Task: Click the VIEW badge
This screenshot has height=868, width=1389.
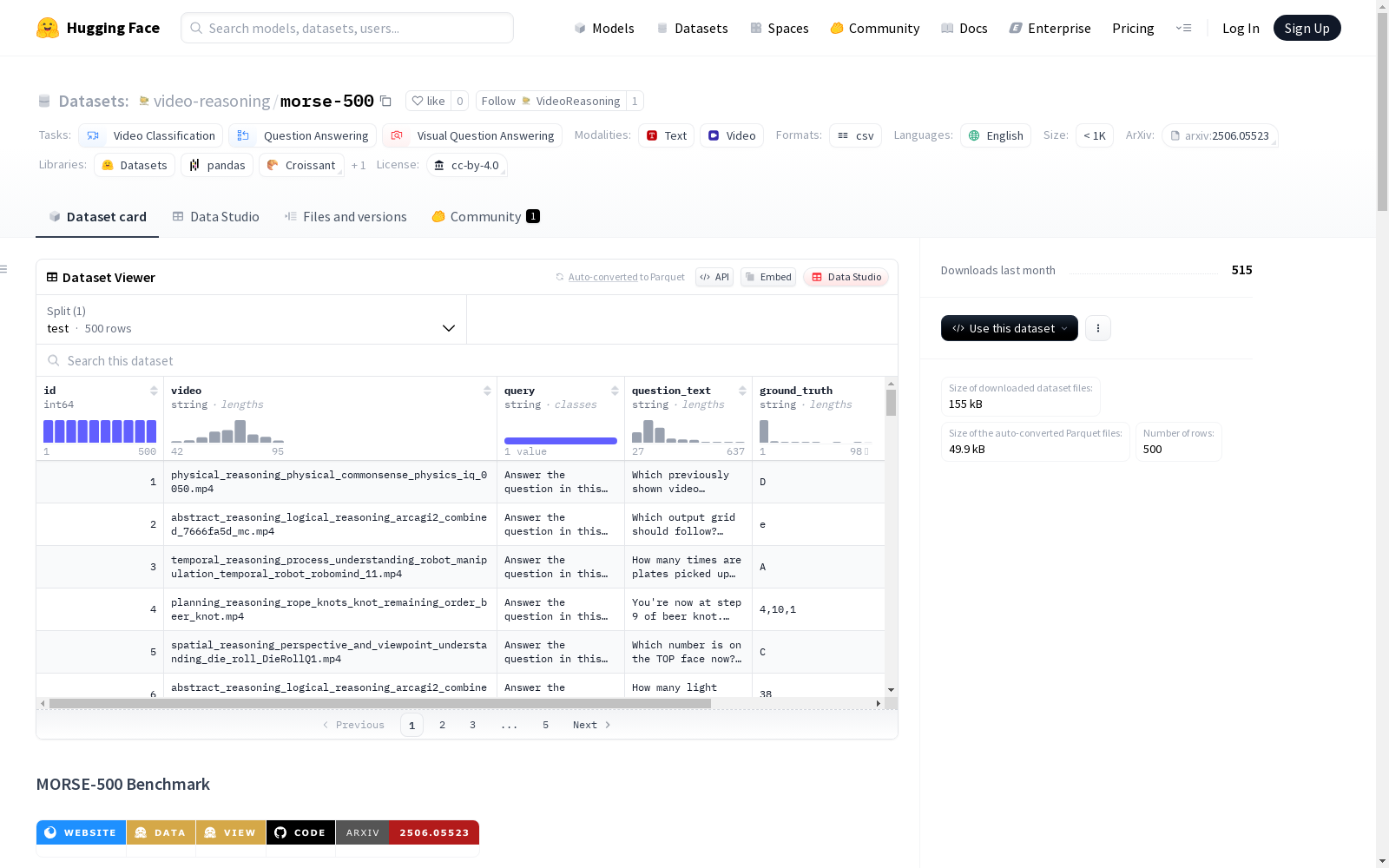Action: tap(231, 832)
